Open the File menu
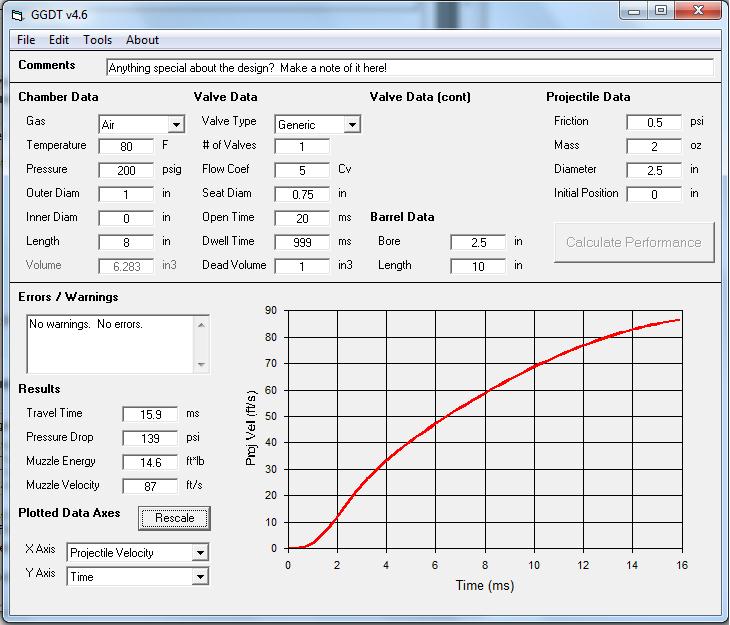Image resolution: width=730 pixels, height=625 pixels. tap(26, 40)
